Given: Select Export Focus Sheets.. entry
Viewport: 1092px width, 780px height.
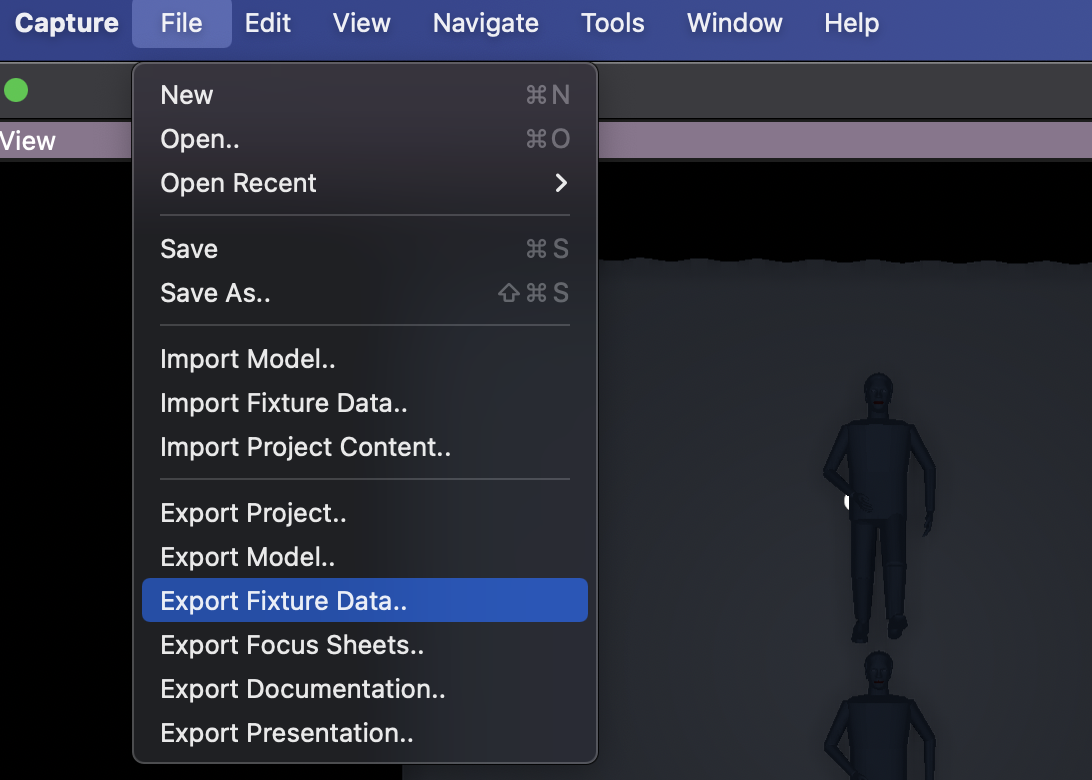Looking at the screenshot, I should click(x=365, y=644).
